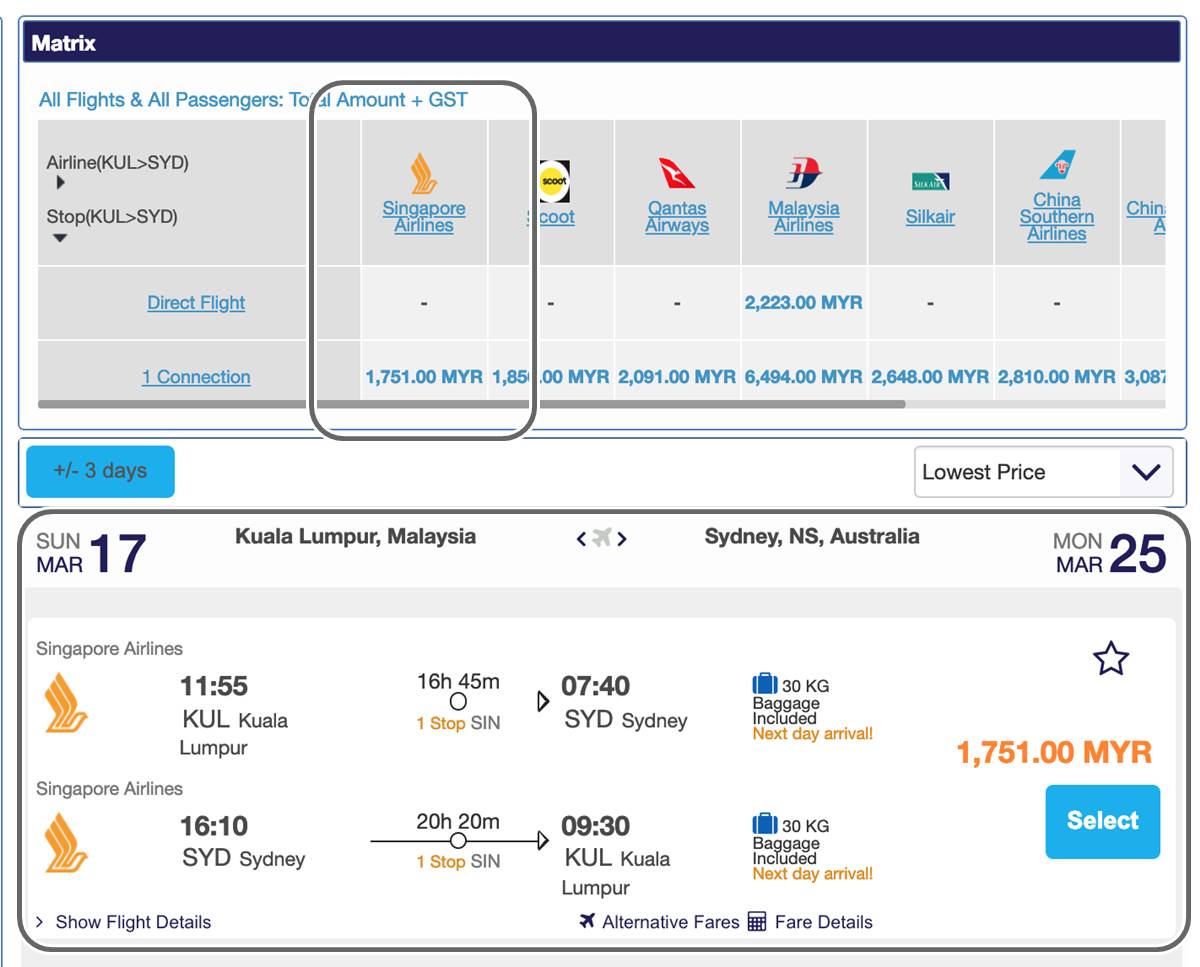The image size is (1200, 967).
Task: Click the 07:40 arrival time
Action: (596, 687)
